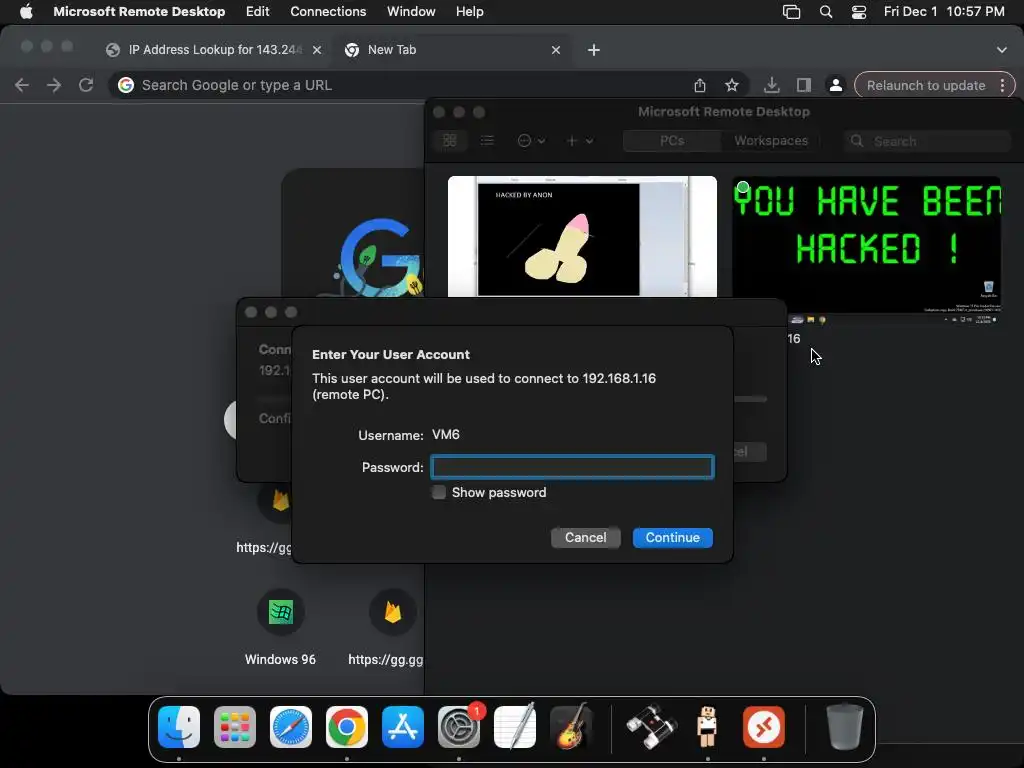Viewport: 1024px width, 768px height.
Task: Open the Microsoft Remote Desktop app menu
Action: tap(139, 12)
